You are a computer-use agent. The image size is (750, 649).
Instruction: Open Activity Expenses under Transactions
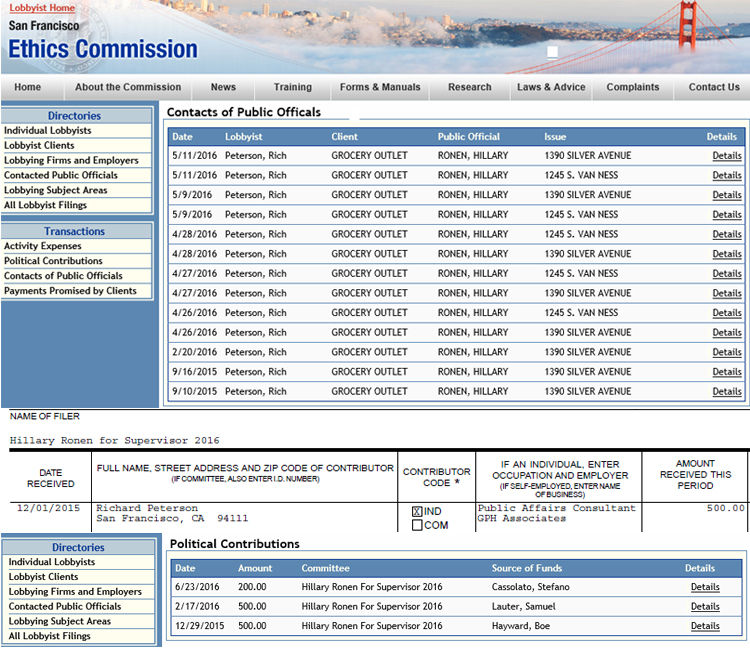43,246
